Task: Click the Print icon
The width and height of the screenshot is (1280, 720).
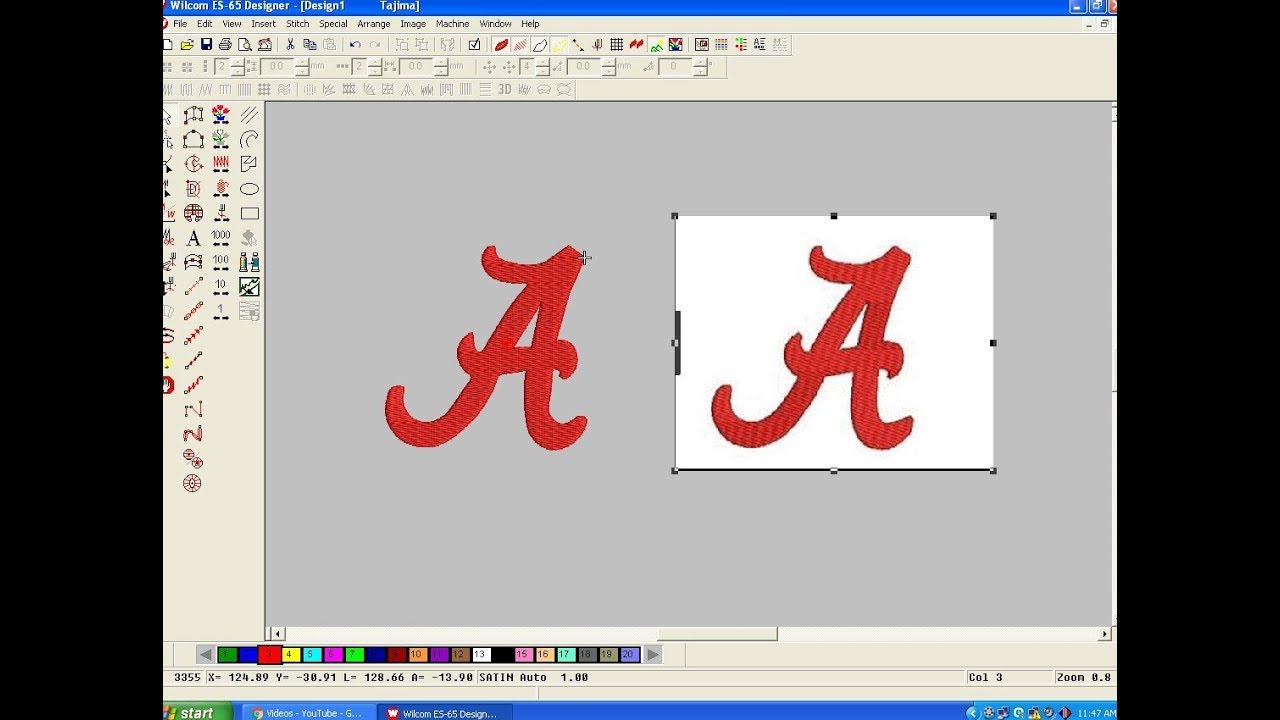Action: 225,44
